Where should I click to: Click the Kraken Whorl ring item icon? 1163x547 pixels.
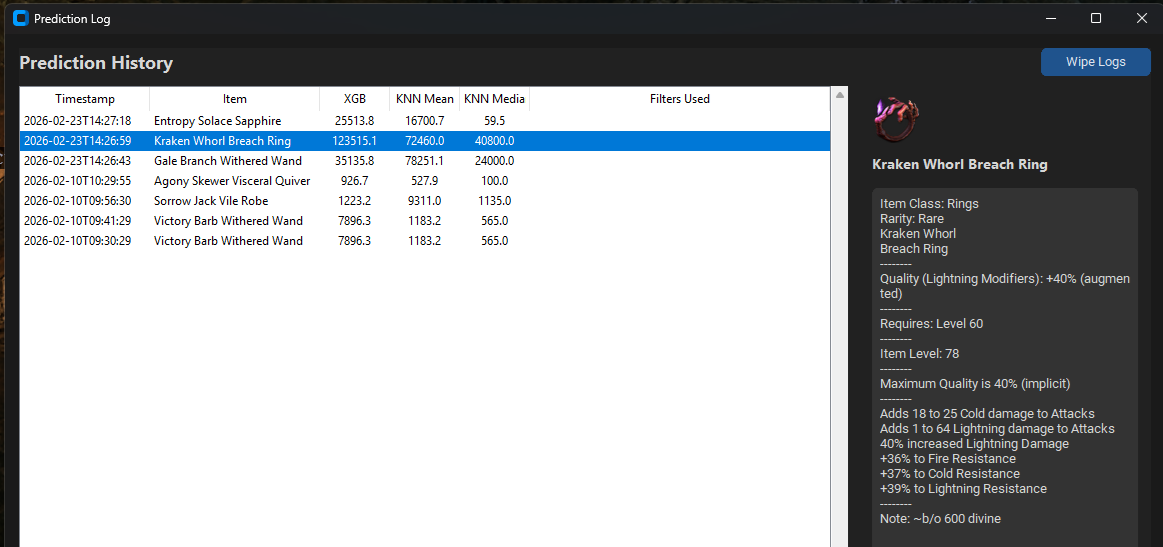pyautogui.click(x=896, y=120)
